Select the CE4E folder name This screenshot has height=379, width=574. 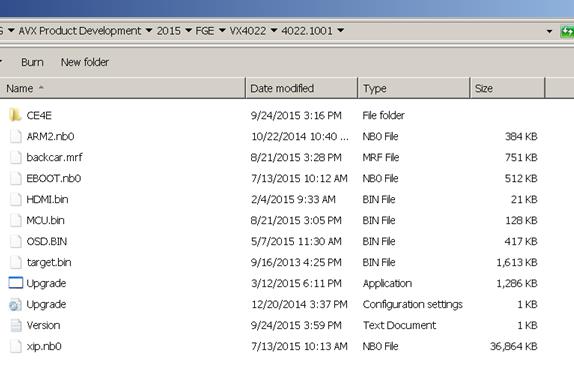(x=39, y=116)
